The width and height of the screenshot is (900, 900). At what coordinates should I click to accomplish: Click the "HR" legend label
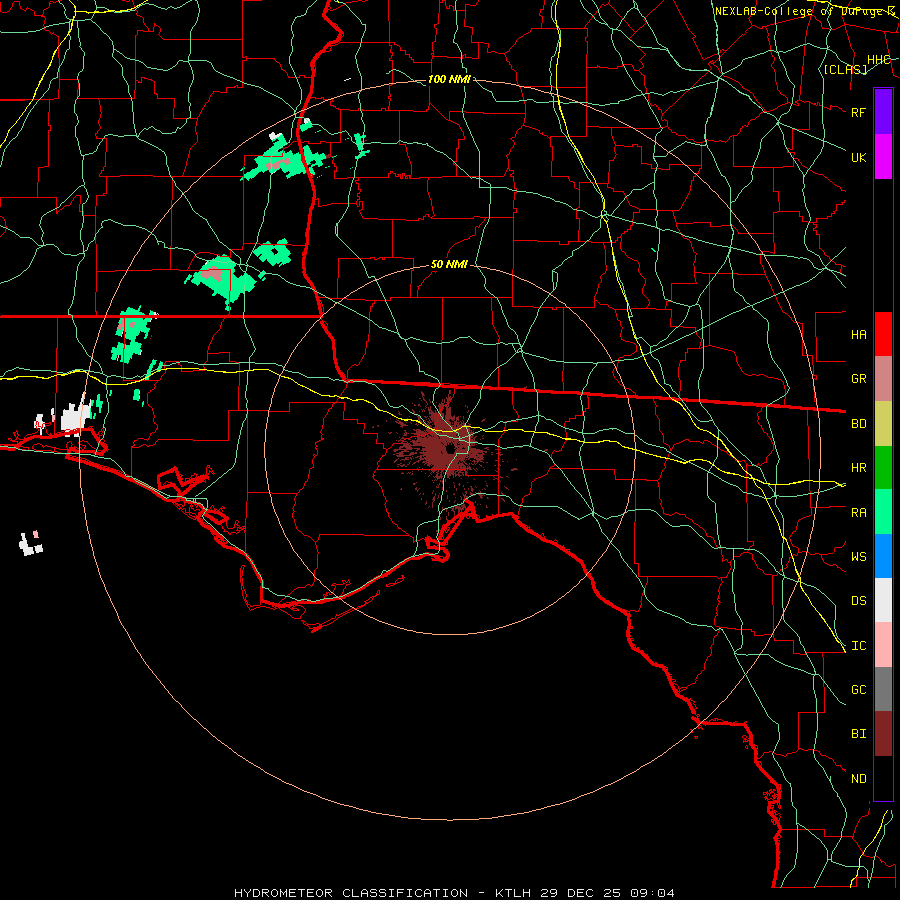point(859,468)
